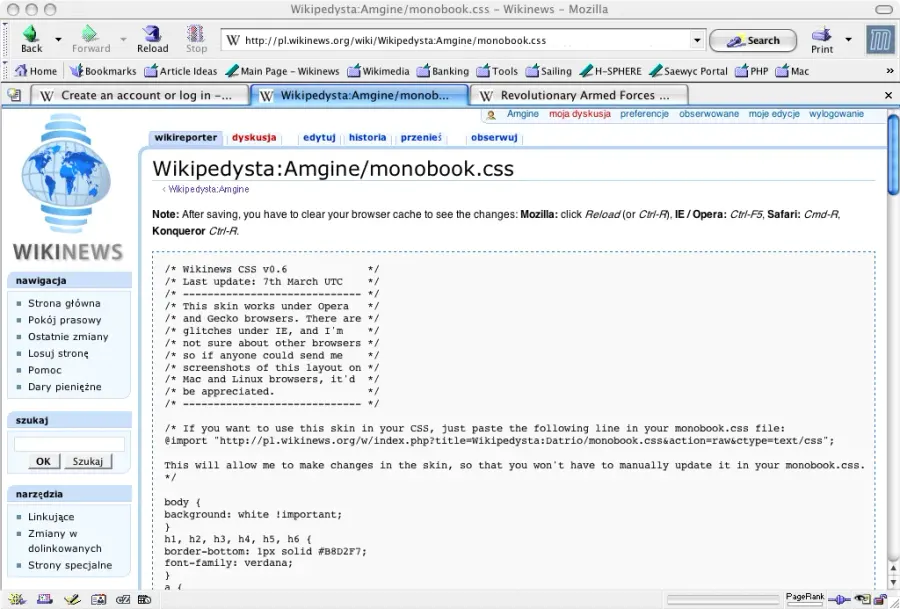Click the obserwuj page tab

pyautogui.click(x=494, y=138)
